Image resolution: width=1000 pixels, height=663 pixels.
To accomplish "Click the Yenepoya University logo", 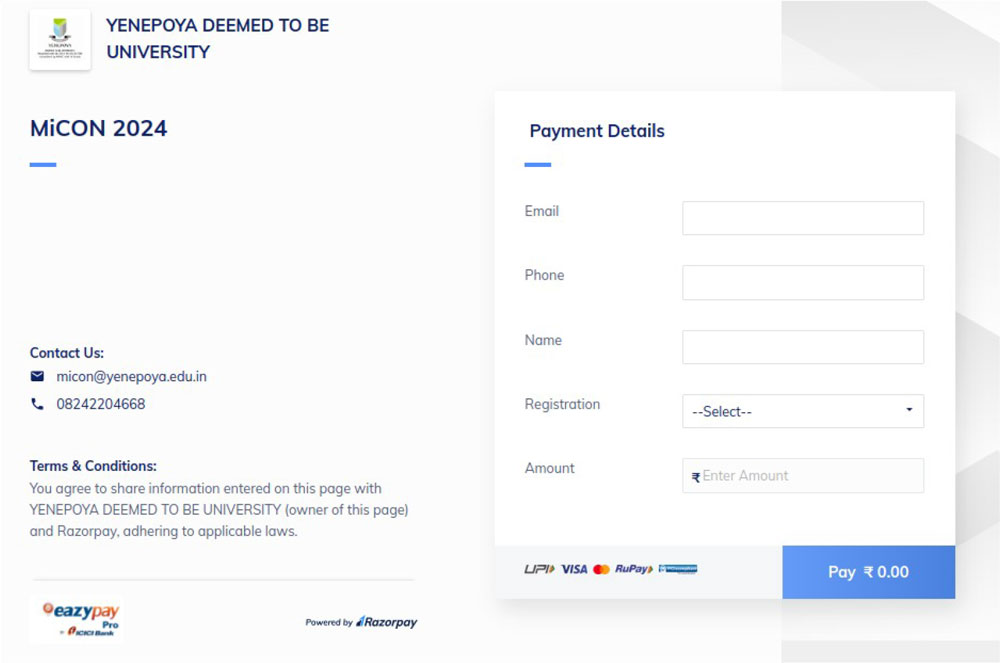I will click(60, 40).
